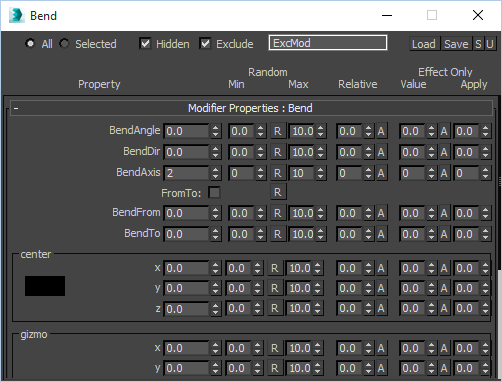Click the BendAngle Random Max field showing 10.0
Image resolution: width=502 pixels, height=382 pixels.
tap(302, 131)
